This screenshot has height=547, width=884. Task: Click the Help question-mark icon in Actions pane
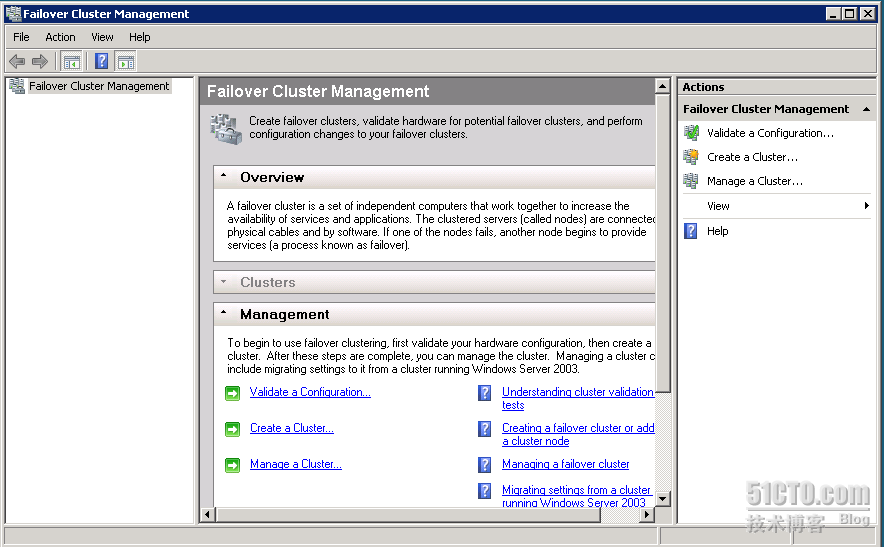pyautogui.click(x=691, y=231)
